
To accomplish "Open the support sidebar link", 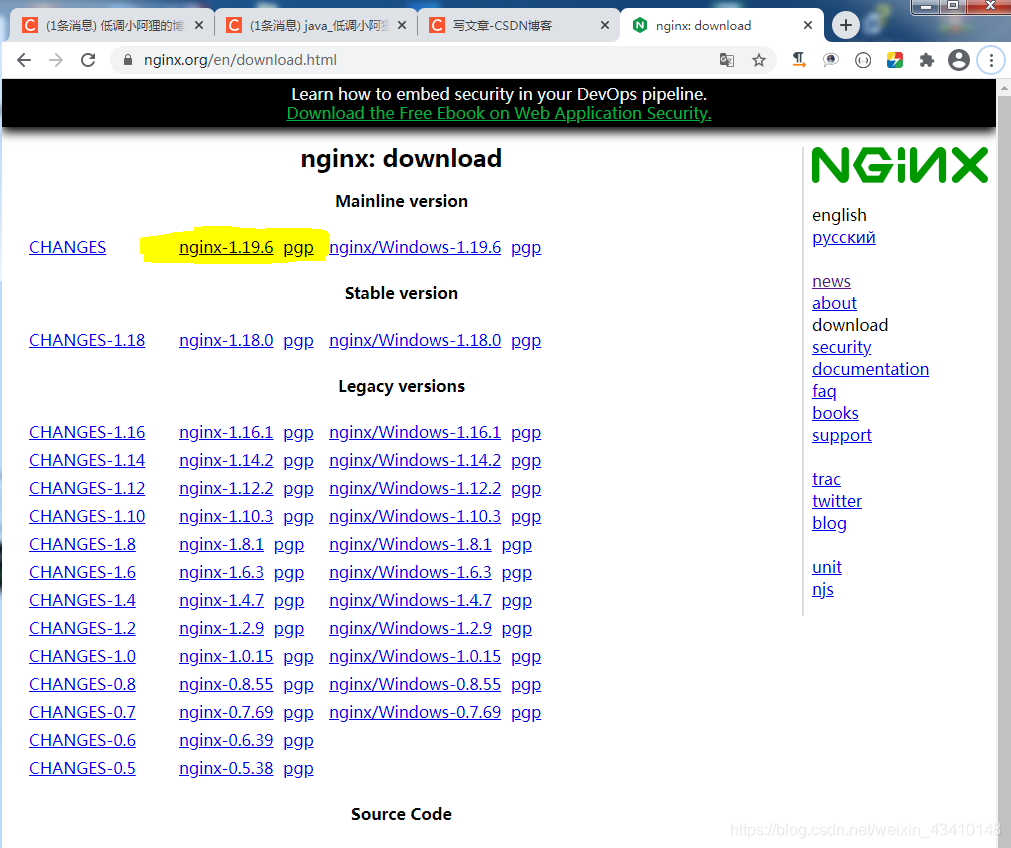I will click(842, 436).
